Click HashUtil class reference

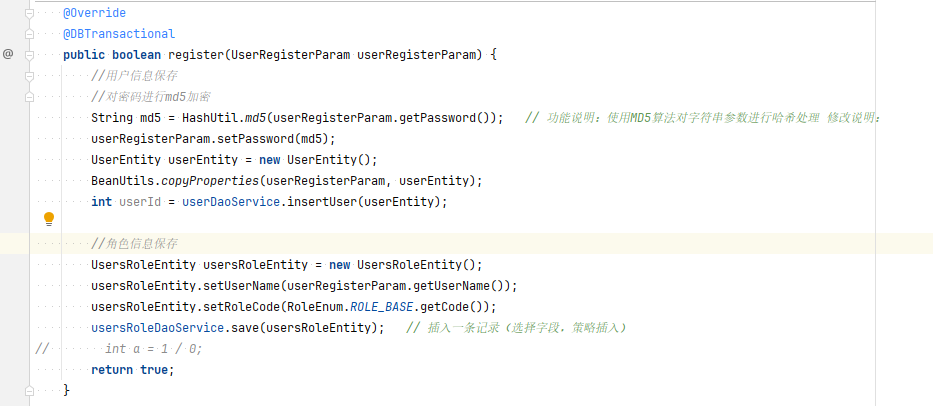click(210, 118)
